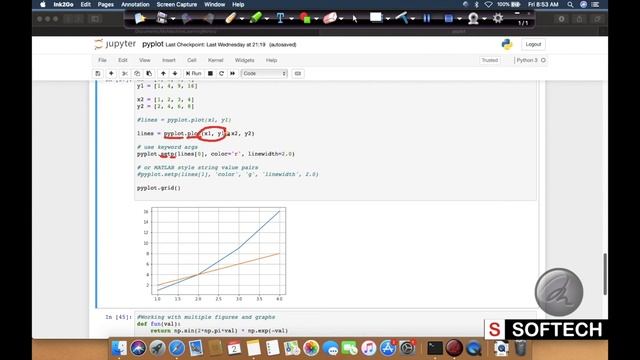Copy selected cells icon
This screenshot has height=360, width=640.
[137, 73]
